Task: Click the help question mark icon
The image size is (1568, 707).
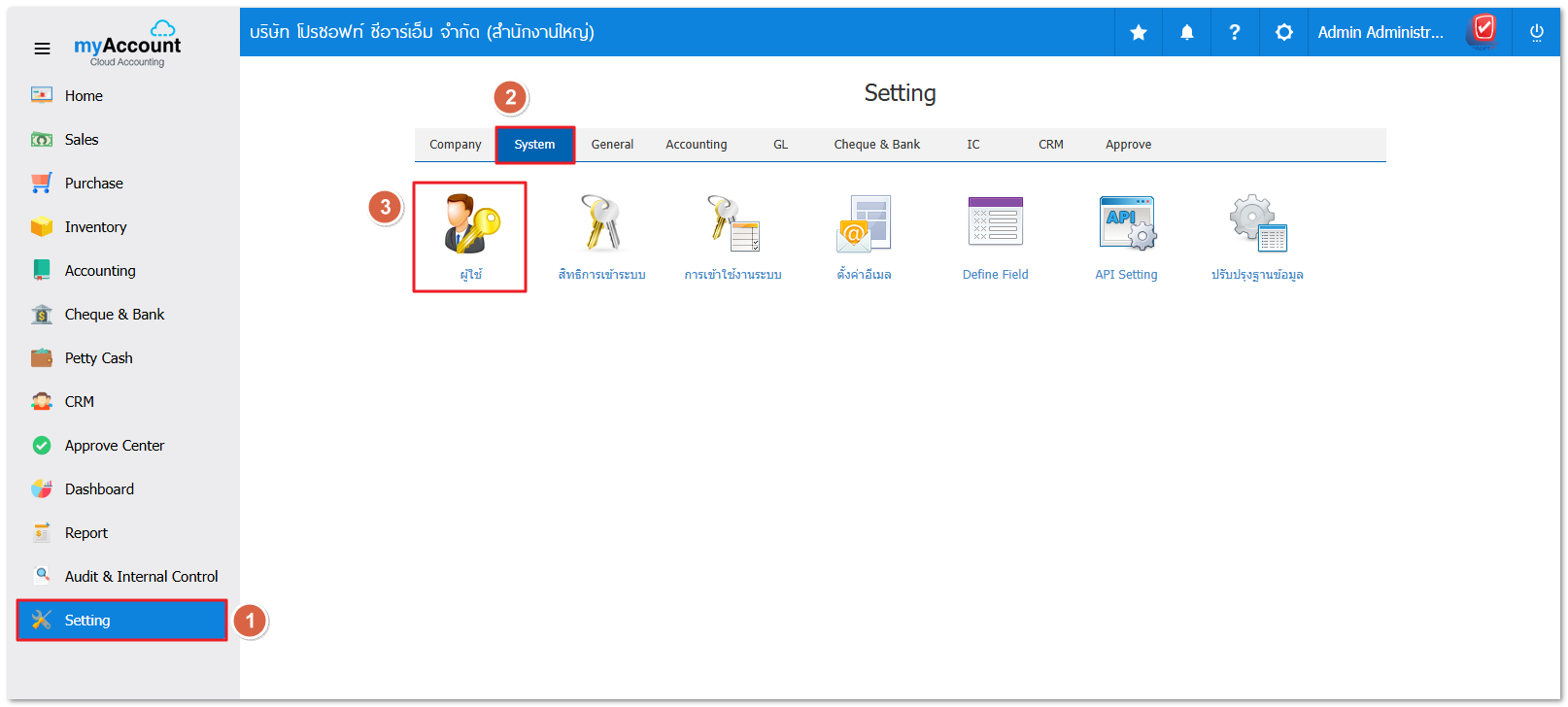Action: tap(1235, 33)
